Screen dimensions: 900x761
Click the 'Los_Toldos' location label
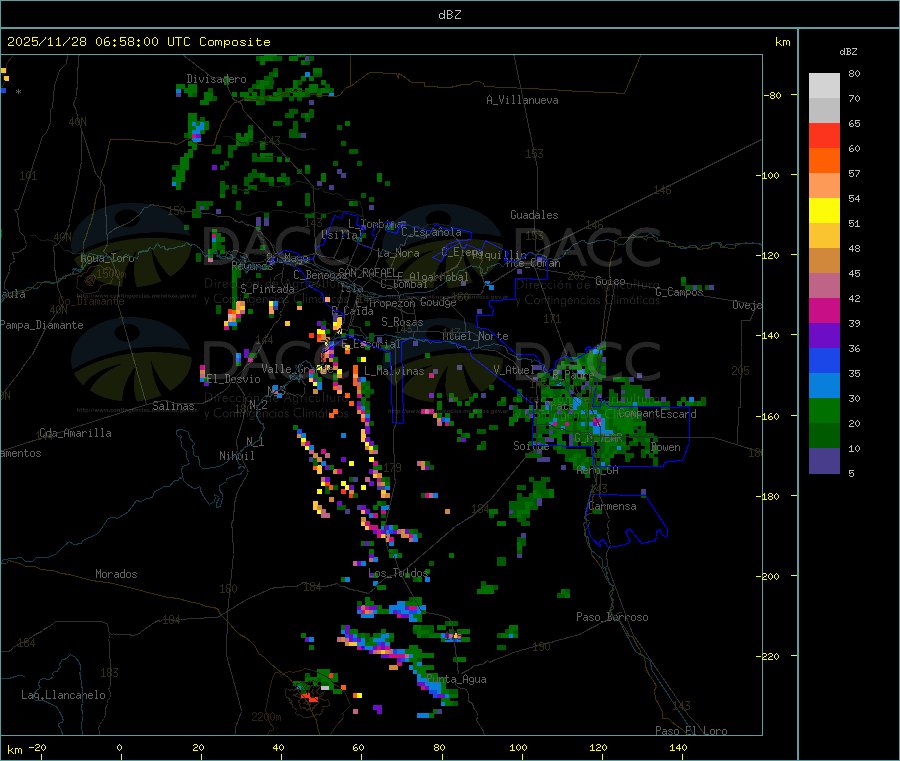[398, 573]
